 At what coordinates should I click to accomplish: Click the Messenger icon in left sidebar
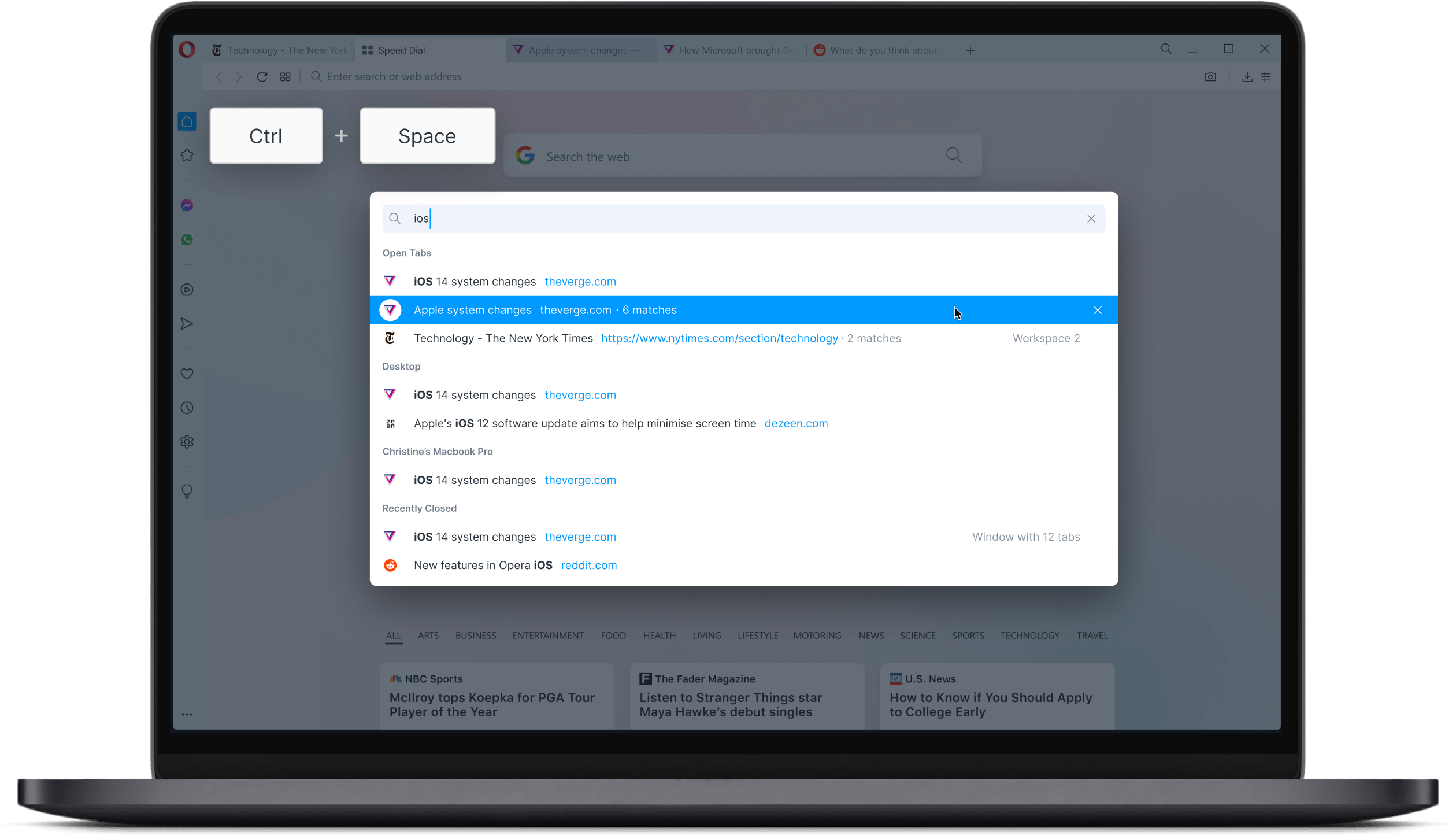[187, 205]
